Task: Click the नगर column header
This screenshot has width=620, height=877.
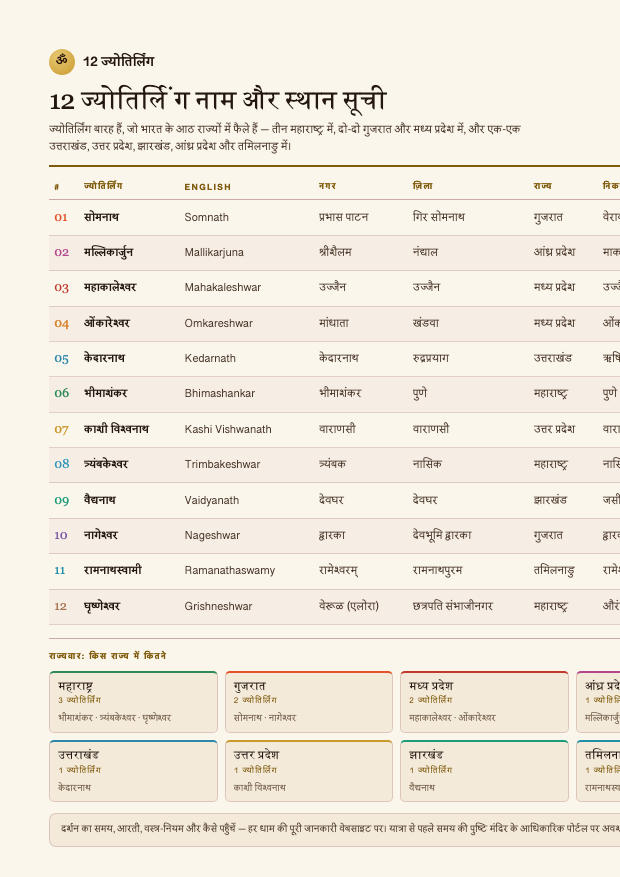Action: tap(327, 186)
